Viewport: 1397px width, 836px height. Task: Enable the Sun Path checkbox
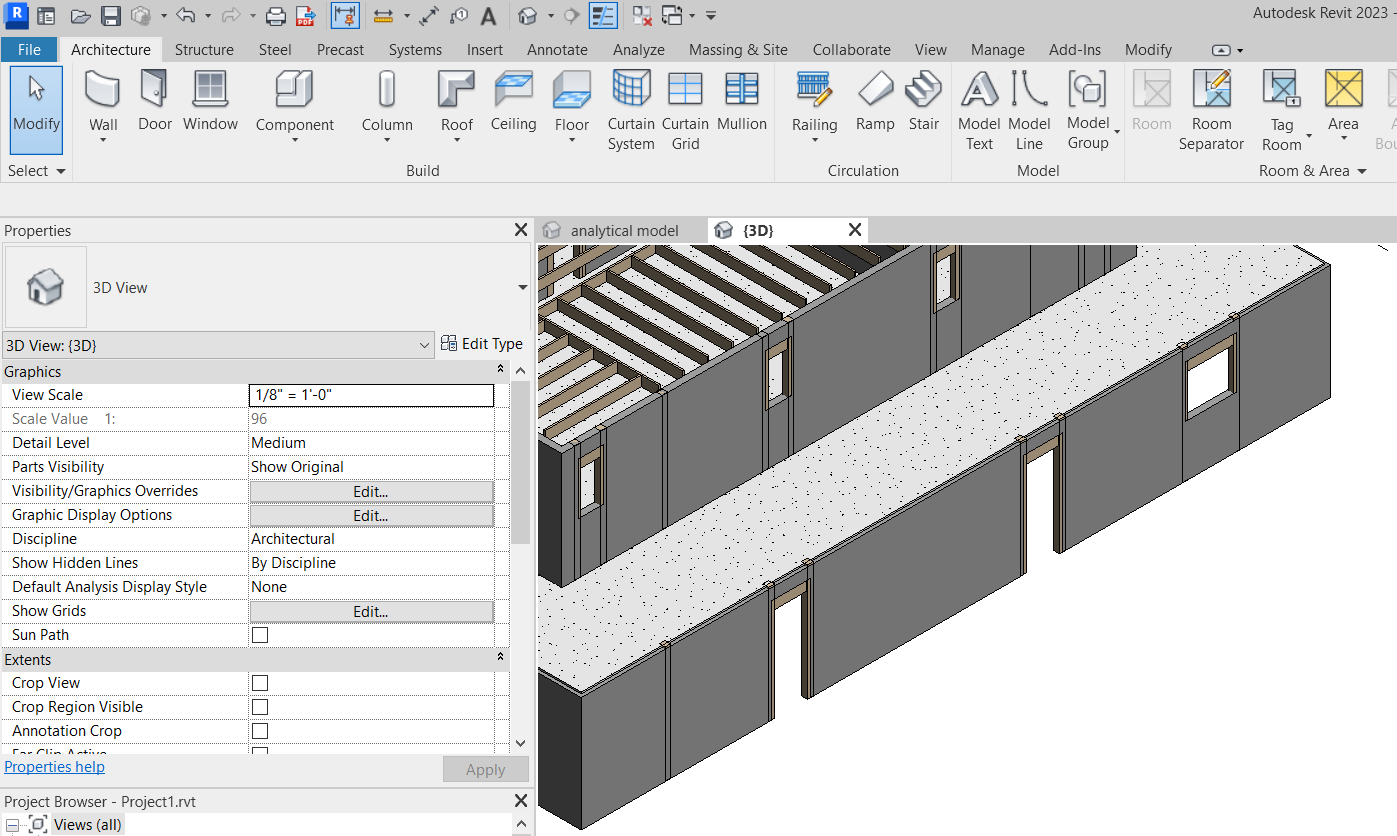pos(260,635)
